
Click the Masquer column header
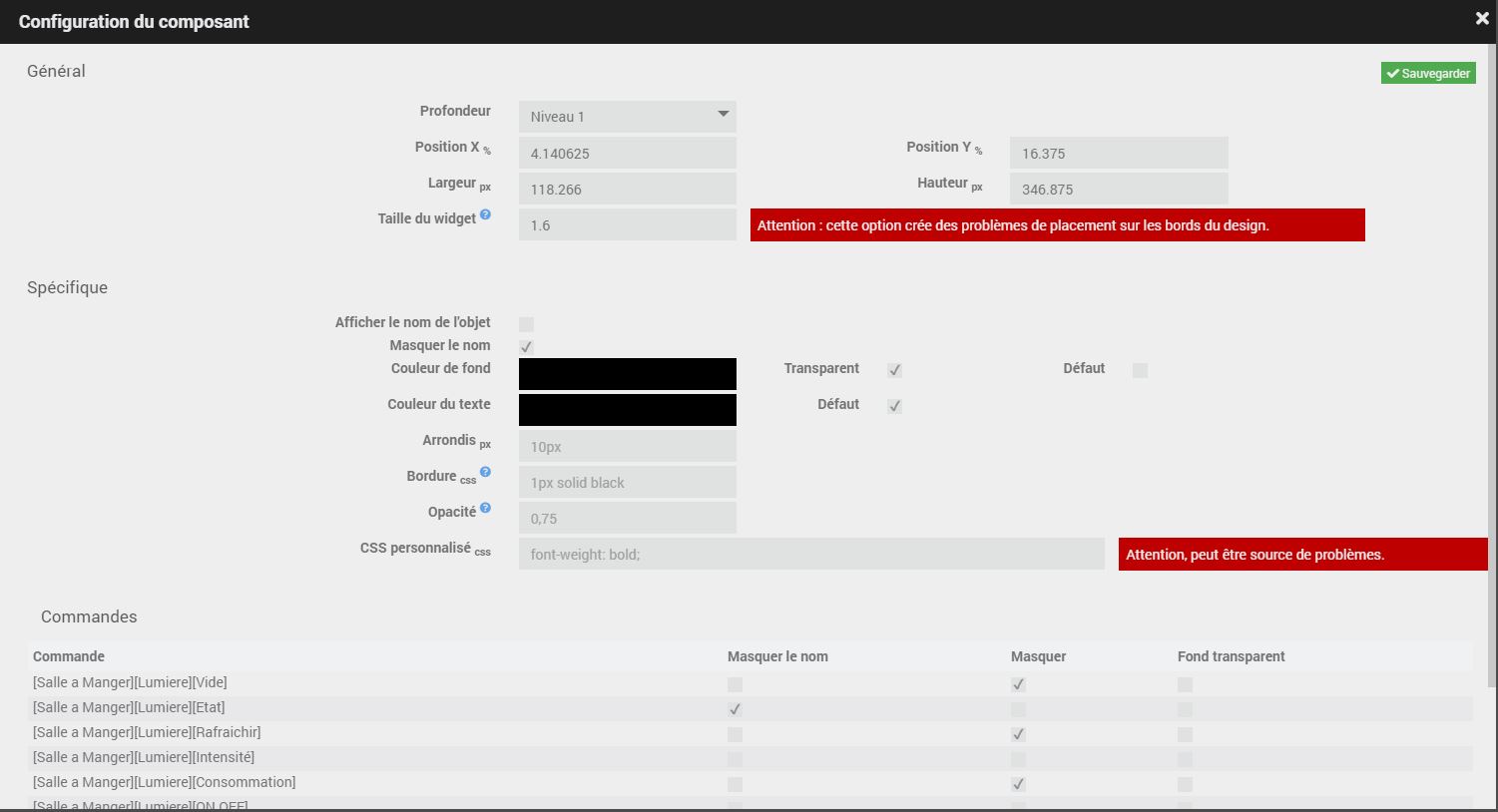1038,656
